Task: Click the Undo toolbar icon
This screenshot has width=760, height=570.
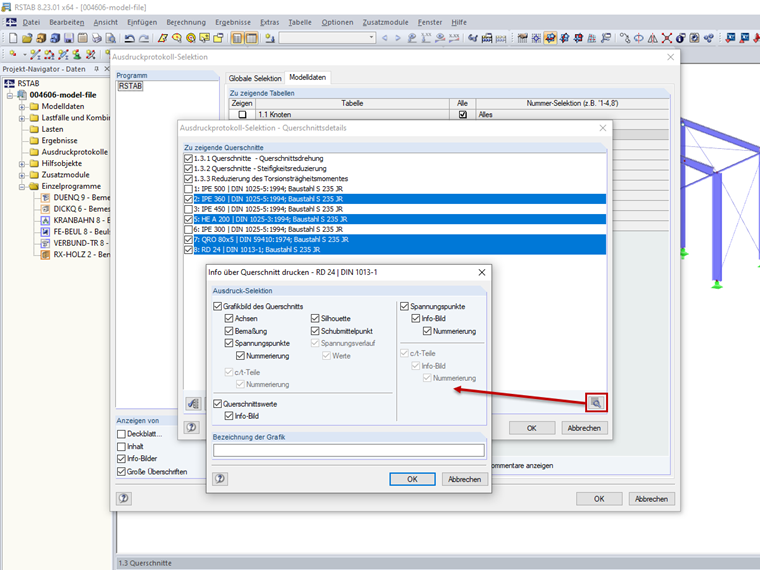Action: tap(129, 38)
